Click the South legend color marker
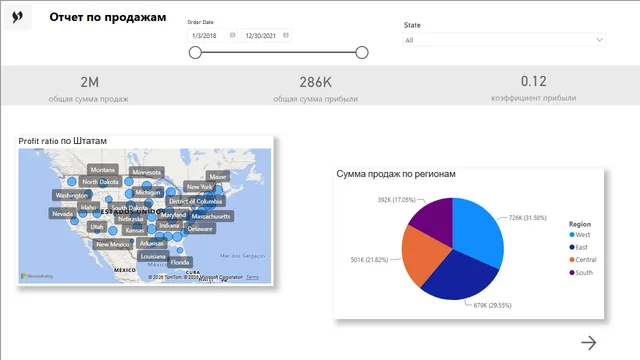This screenshot has width=640, height=360. (572, 273)
